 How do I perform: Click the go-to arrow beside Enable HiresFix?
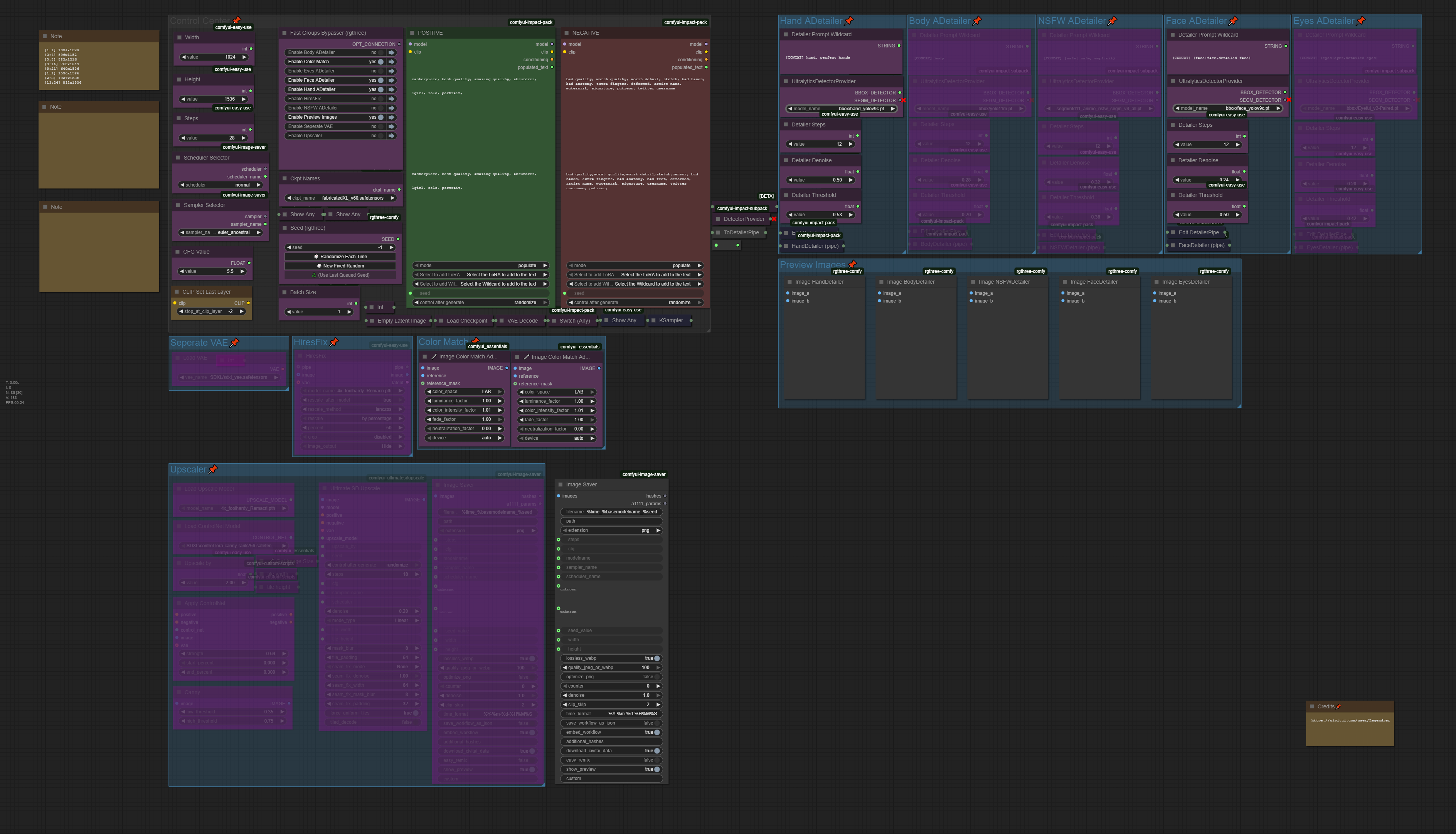[392, 99]
